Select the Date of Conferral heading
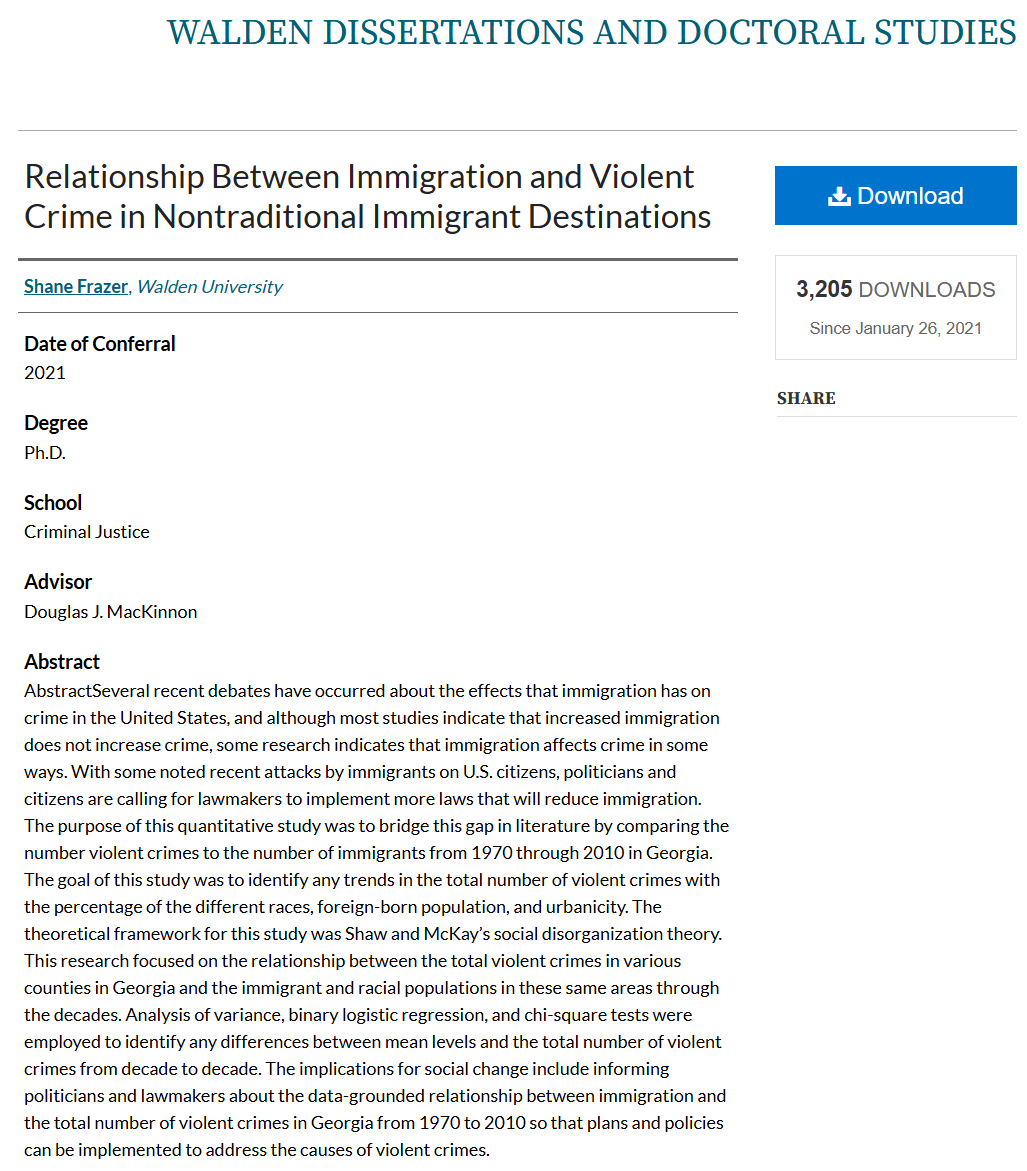The image size is (1027, 1171). coord(100,344)
